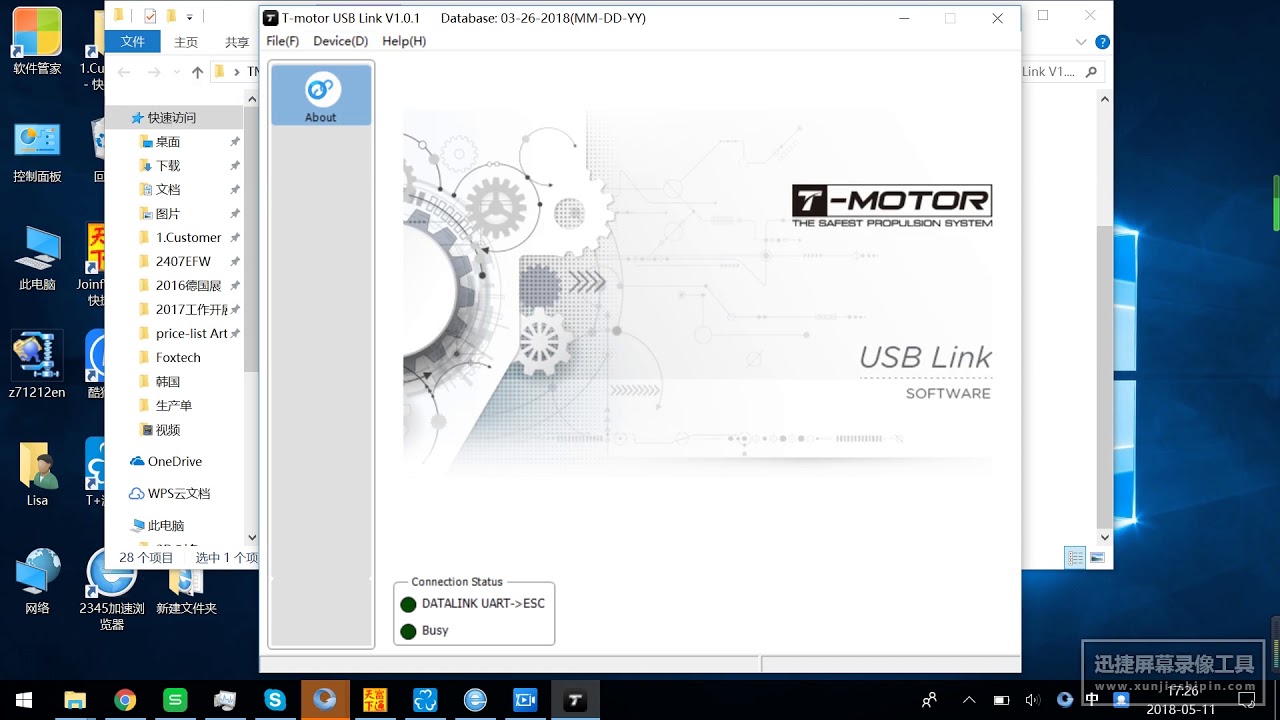The image size is (1280, 720).
Task: Expand the Explorer ribbon chevron
Action: coord(1081,42)
